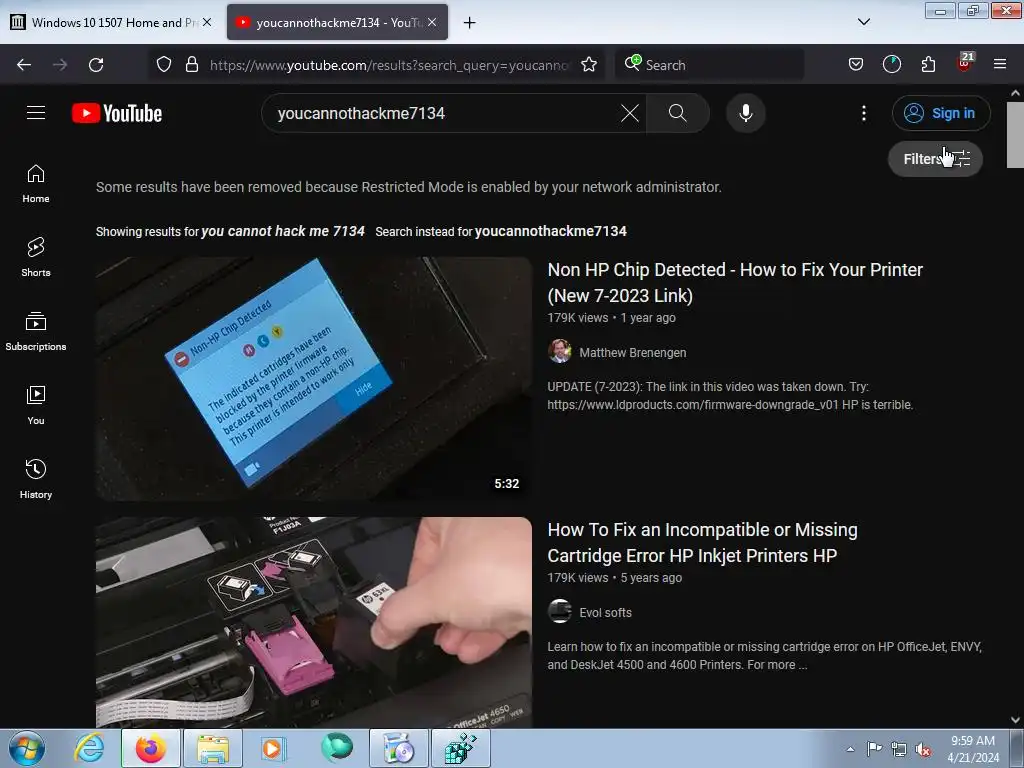Image resolution: width=1024 pixels, height=768 pixels.
Task: Open the YouTube guide hamburger menu
Action: (36, 113)
